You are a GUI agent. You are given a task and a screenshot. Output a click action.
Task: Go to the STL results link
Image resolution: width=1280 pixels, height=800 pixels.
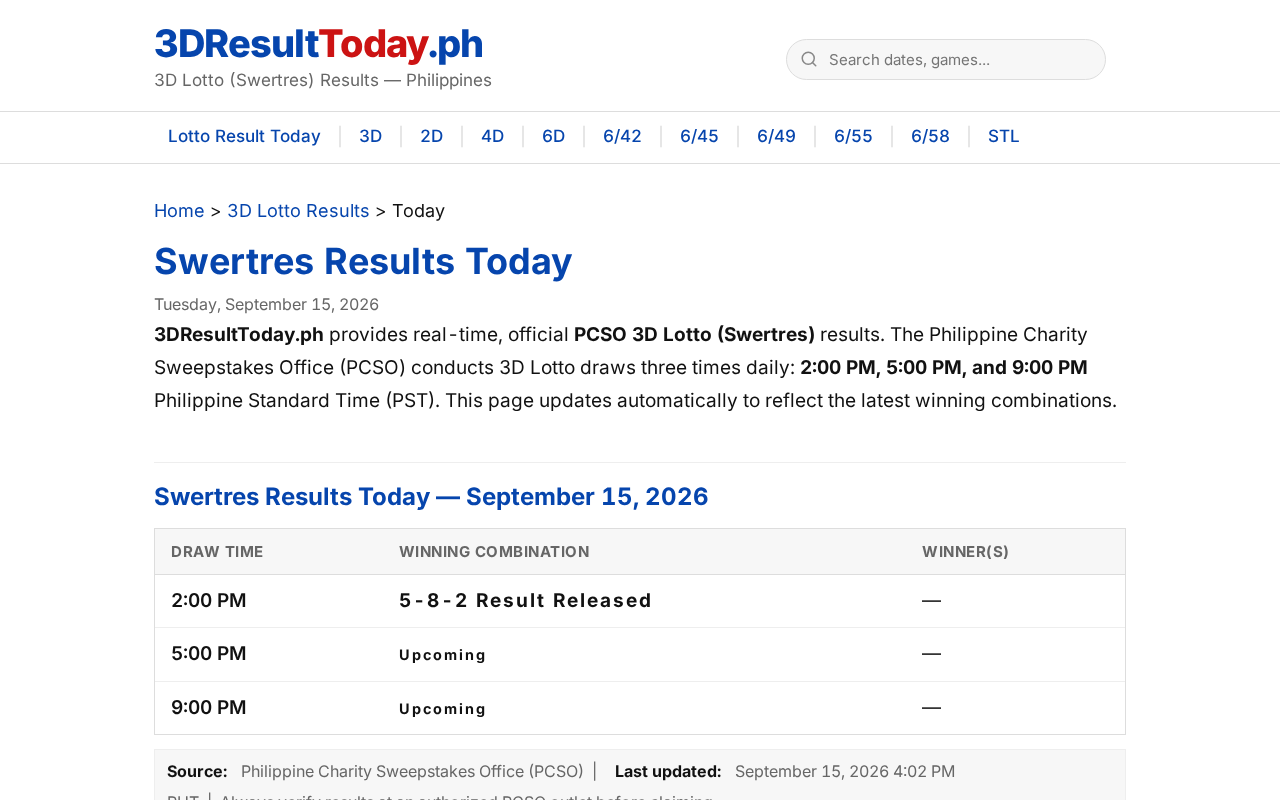point(1004,136)
